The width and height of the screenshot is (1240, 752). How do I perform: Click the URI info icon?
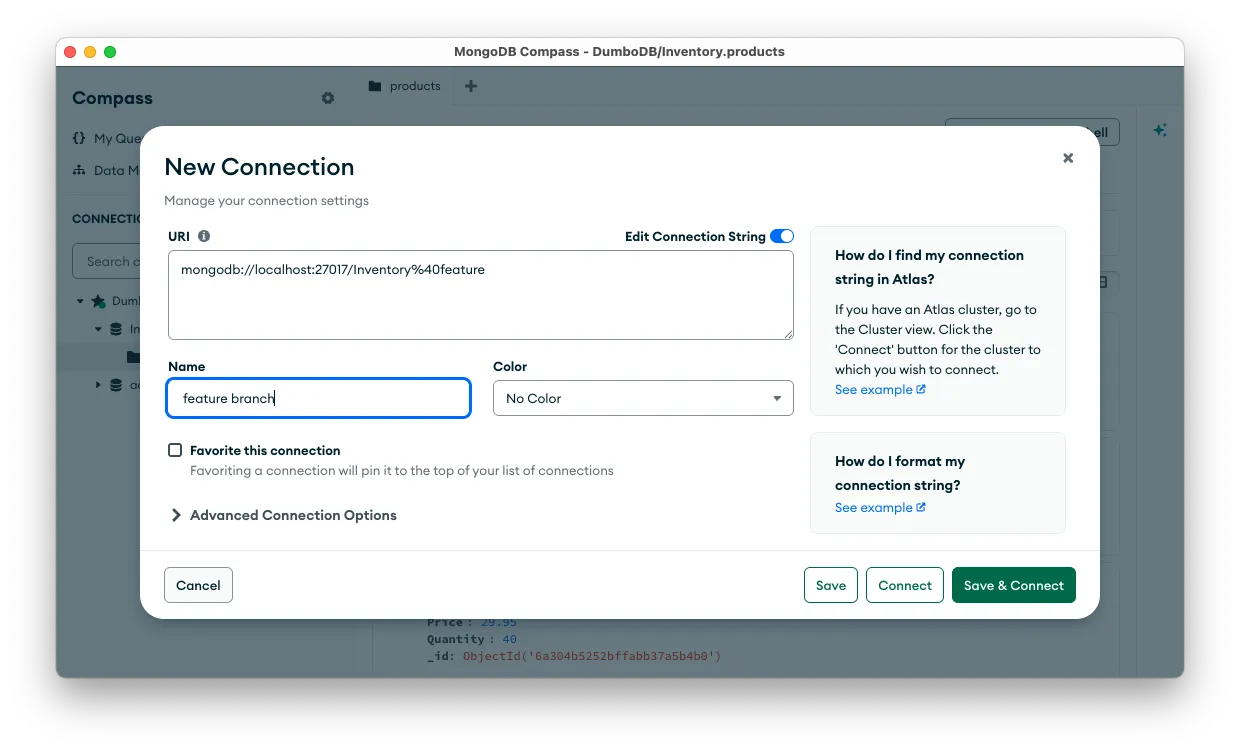coord(204,237)
